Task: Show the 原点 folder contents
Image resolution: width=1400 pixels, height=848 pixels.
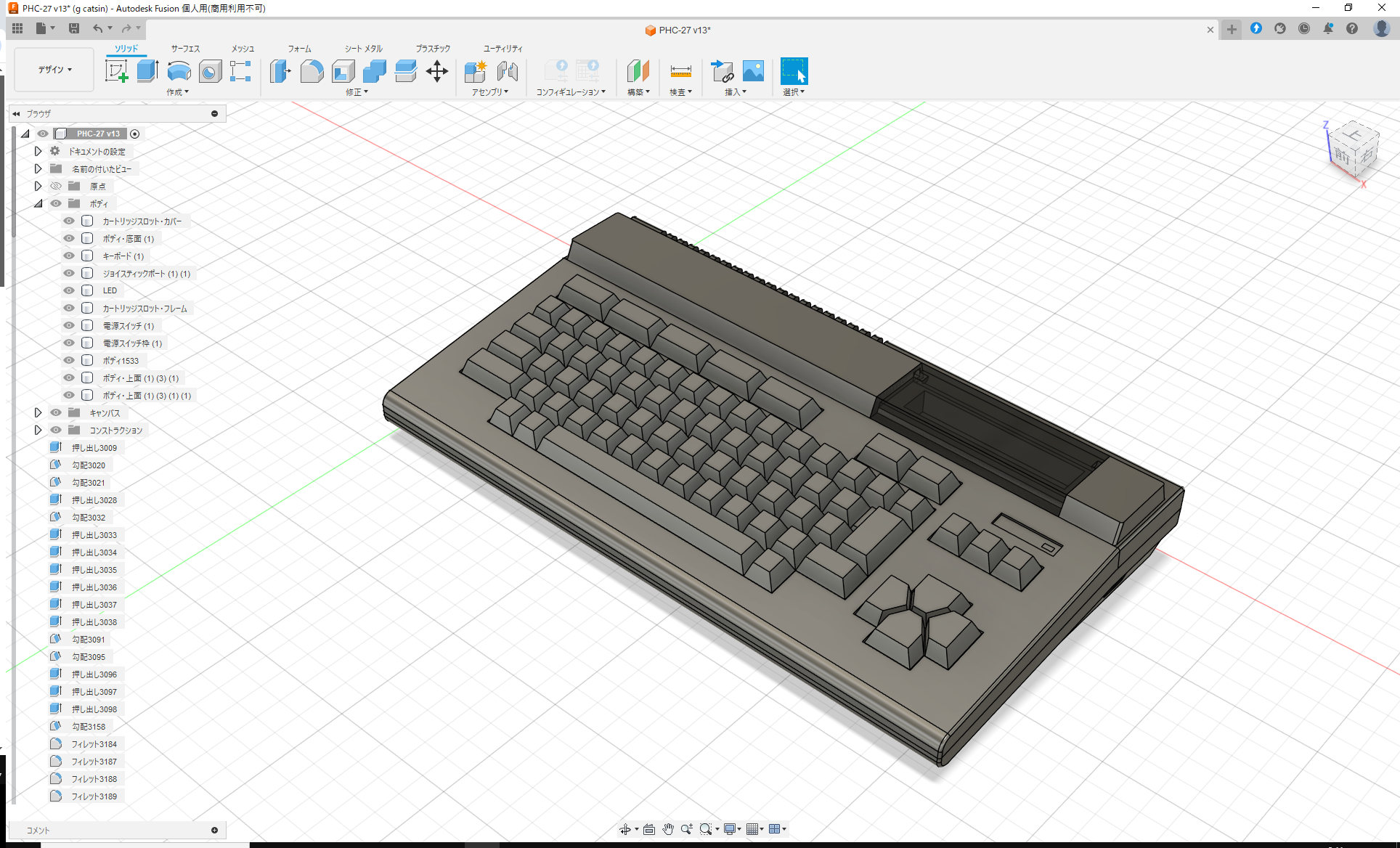Action: tap(38, 186)
